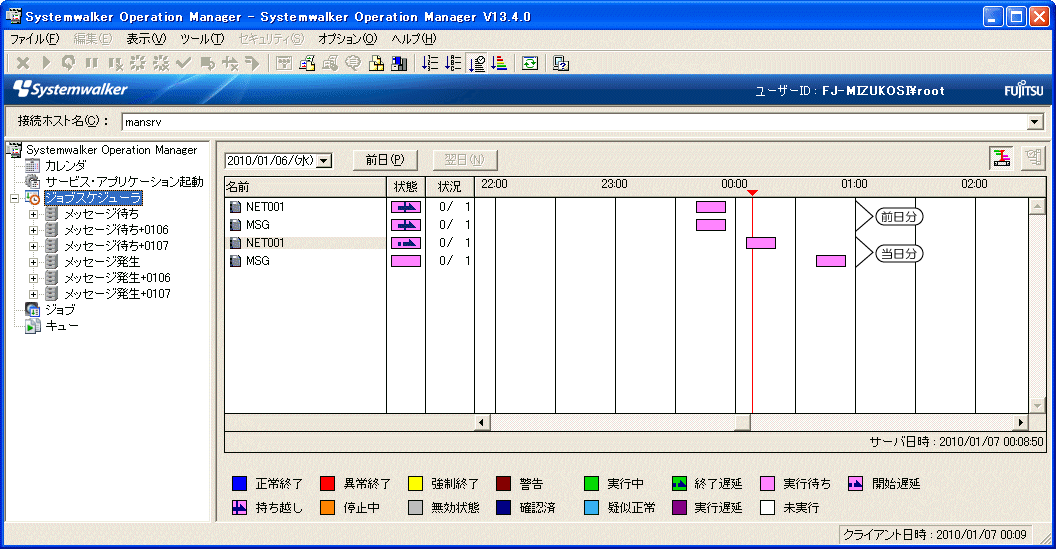Click the grayed-out checkmark confirm toolbar icon
Screen dimensions: 1056x549
pos(183,63)
